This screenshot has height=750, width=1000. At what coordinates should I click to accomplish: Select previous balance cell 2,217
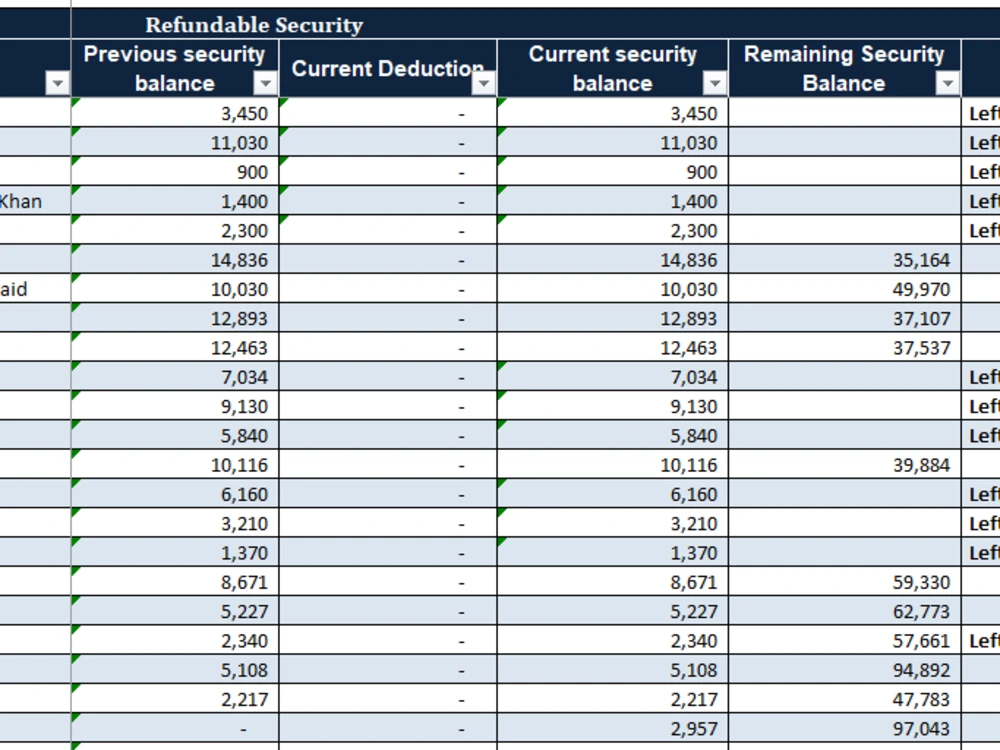click(x=175, y=700)
